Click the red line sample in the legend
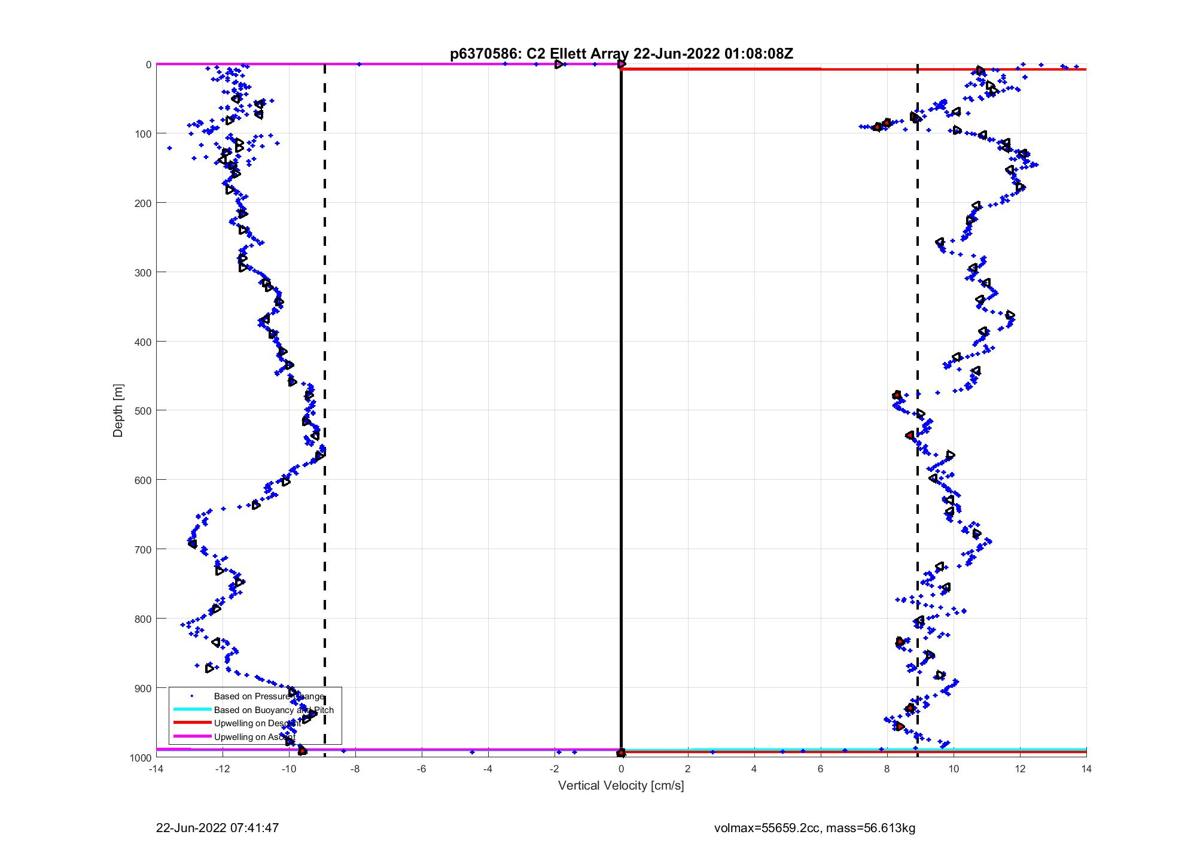The height and width of the screenshot is (851, 1200). [190, 722]
